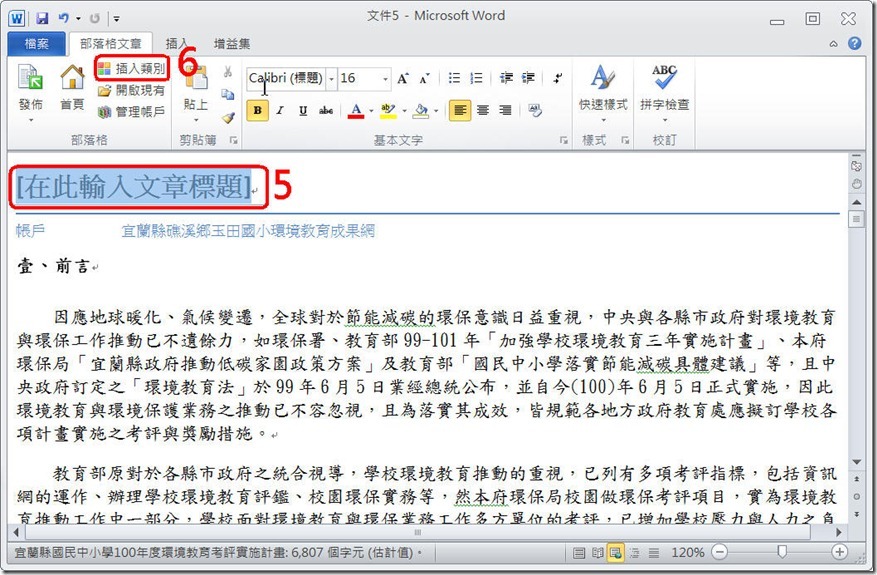Click the grow font size icon
This screenshot has width=877, height=575.
403,78
